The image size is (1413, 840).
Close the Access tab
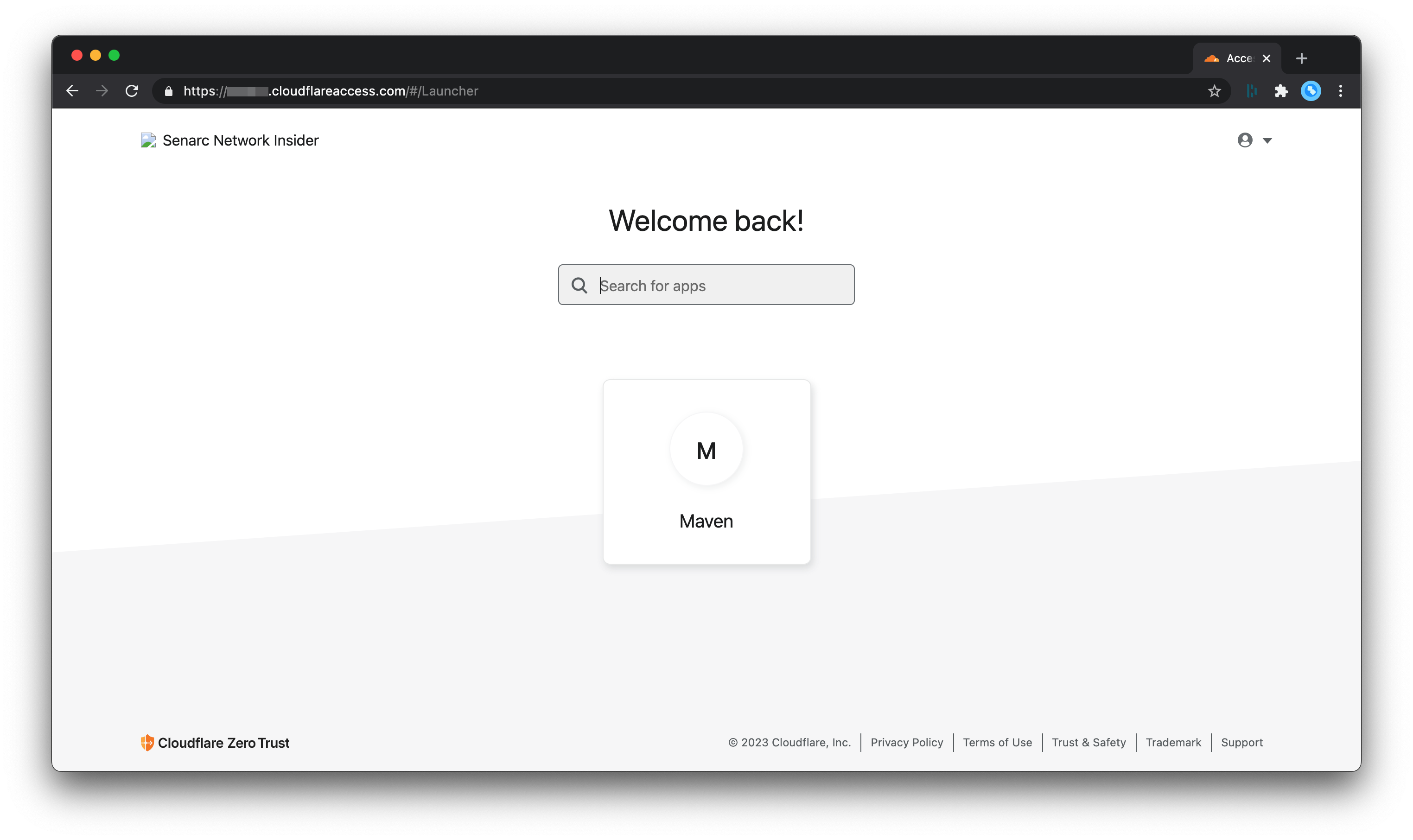(1267, 58)
